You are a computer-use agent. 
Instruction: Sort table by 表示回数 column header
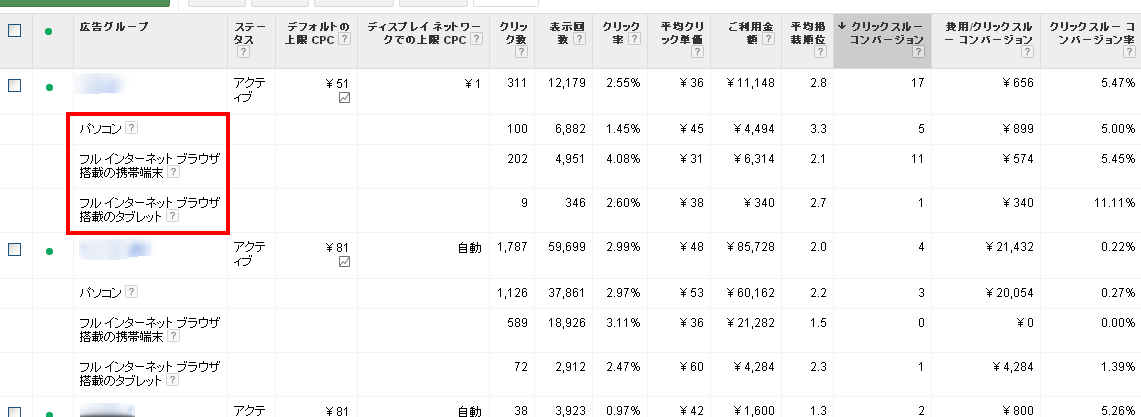pos(563,33)
